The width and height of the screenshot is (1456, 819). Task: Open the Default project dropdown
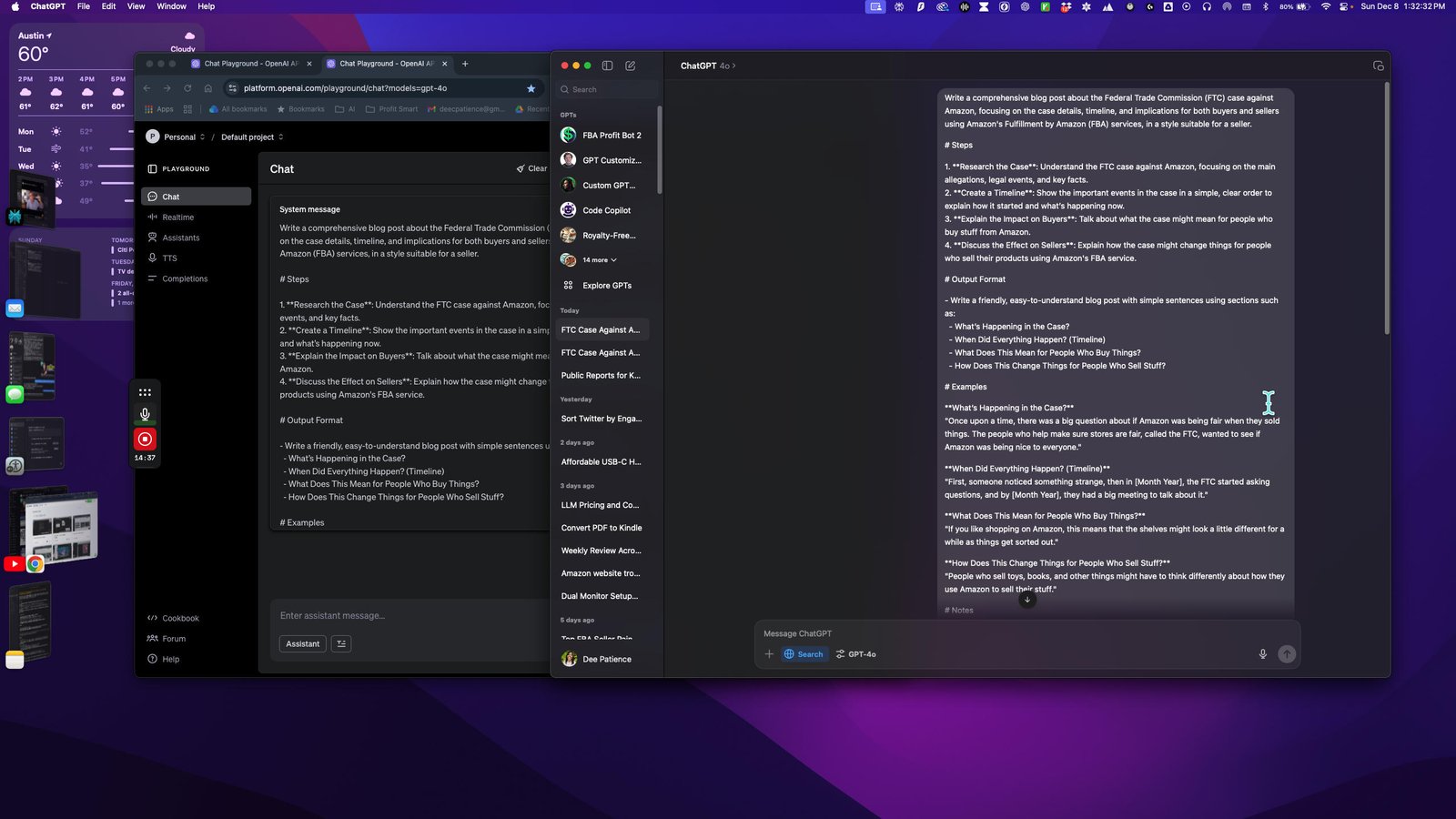252,137
